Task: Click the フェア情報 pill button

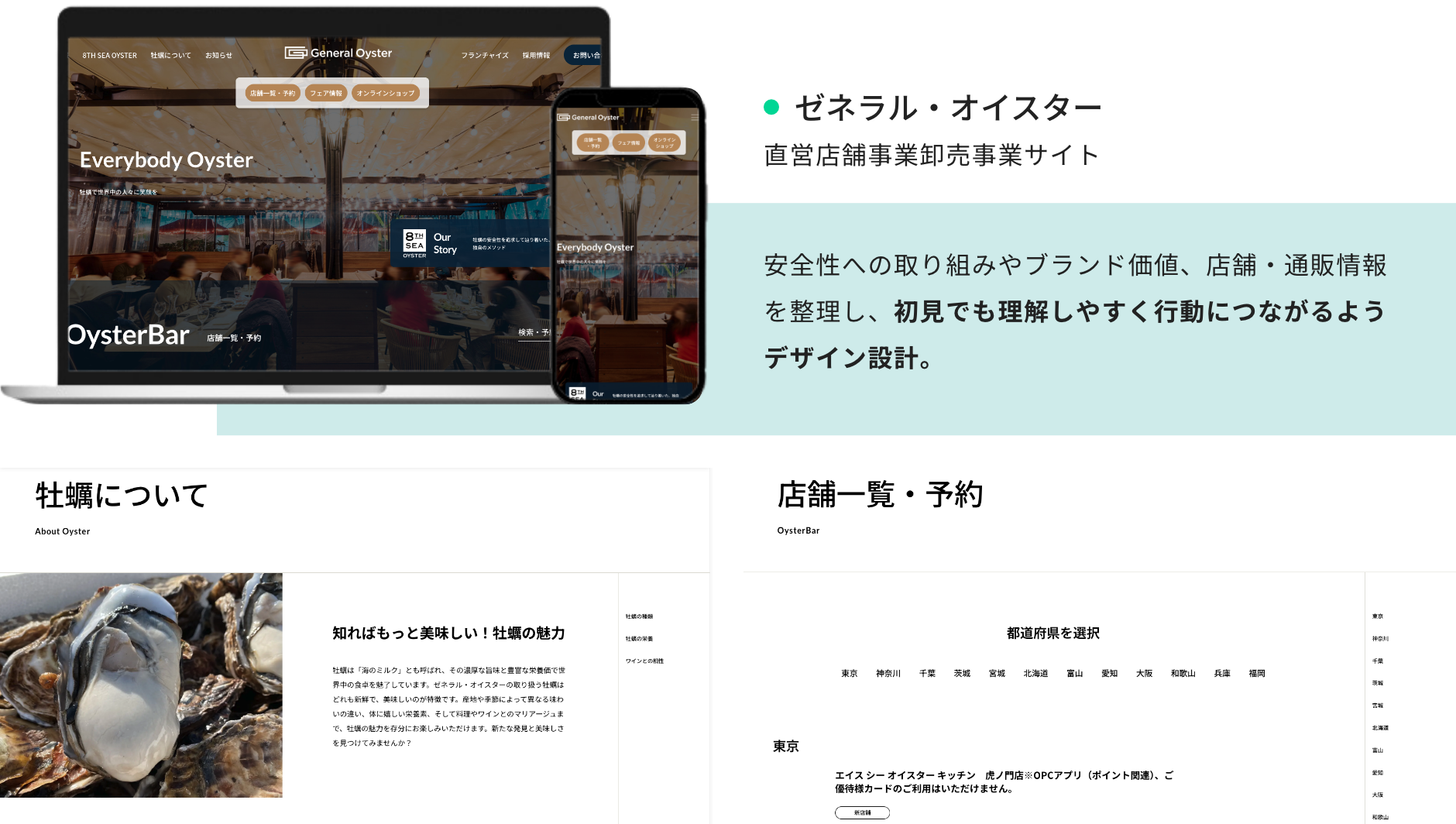Action: 328,93
